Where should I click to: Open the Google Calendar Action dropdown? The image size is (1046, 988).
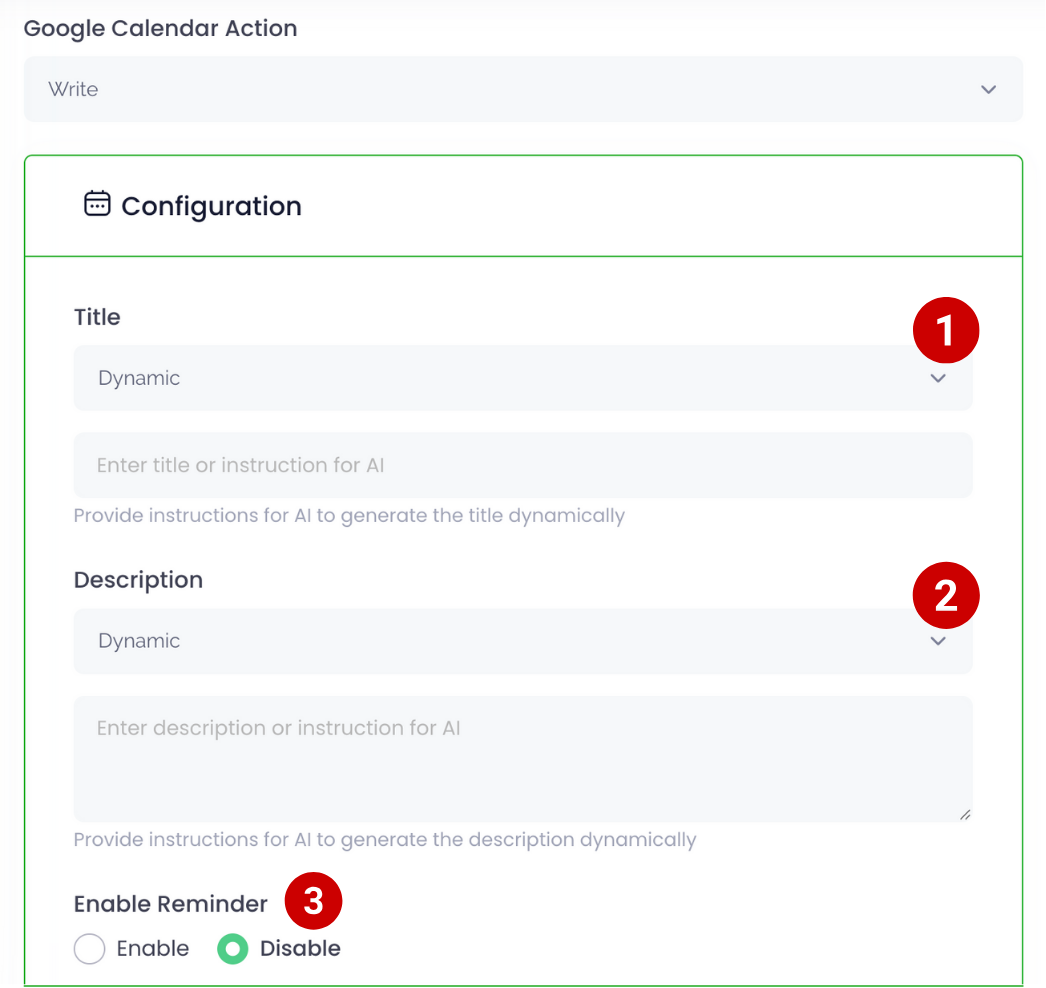[522, 90]
